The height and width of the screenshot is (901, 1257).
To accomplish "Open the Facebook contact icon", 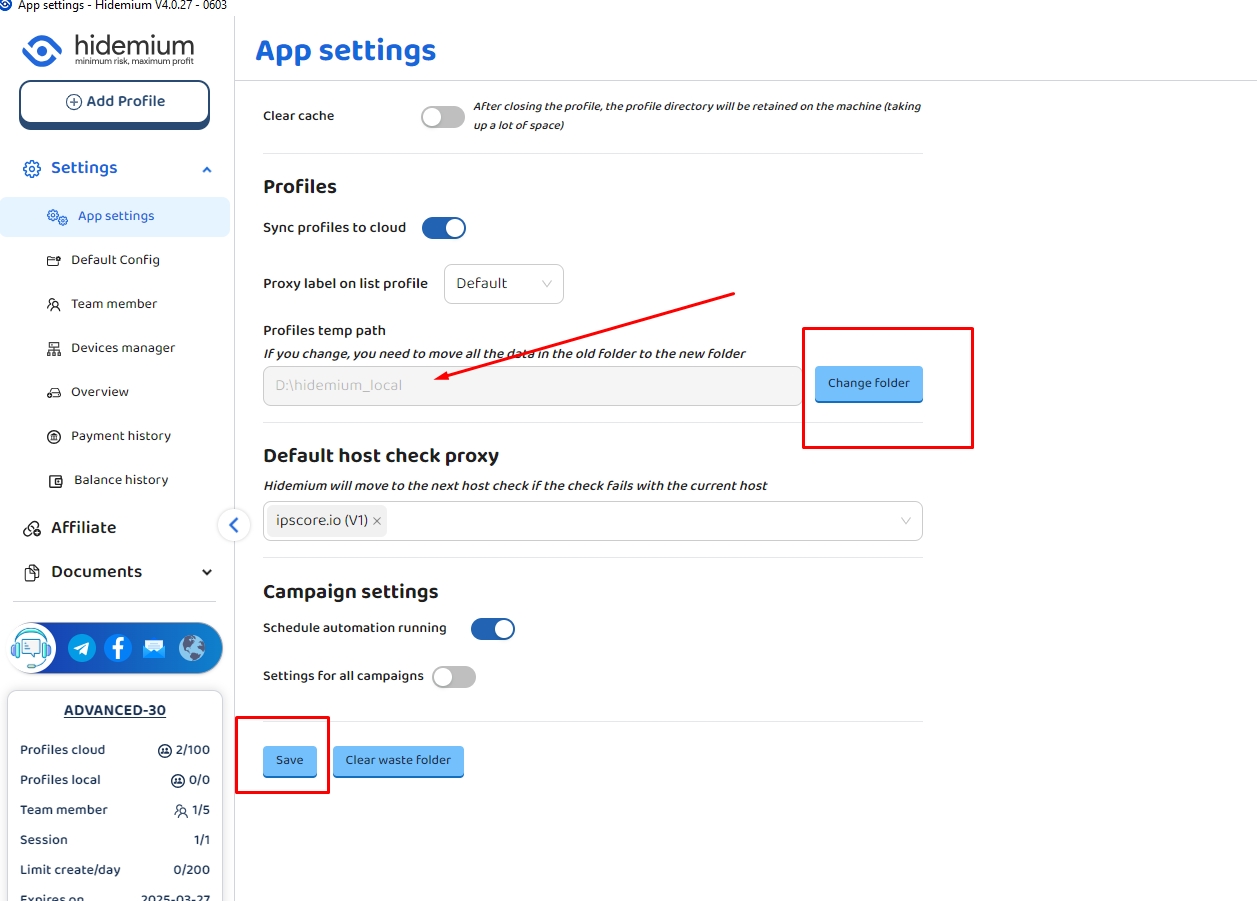I will click(x=118, y=648).
